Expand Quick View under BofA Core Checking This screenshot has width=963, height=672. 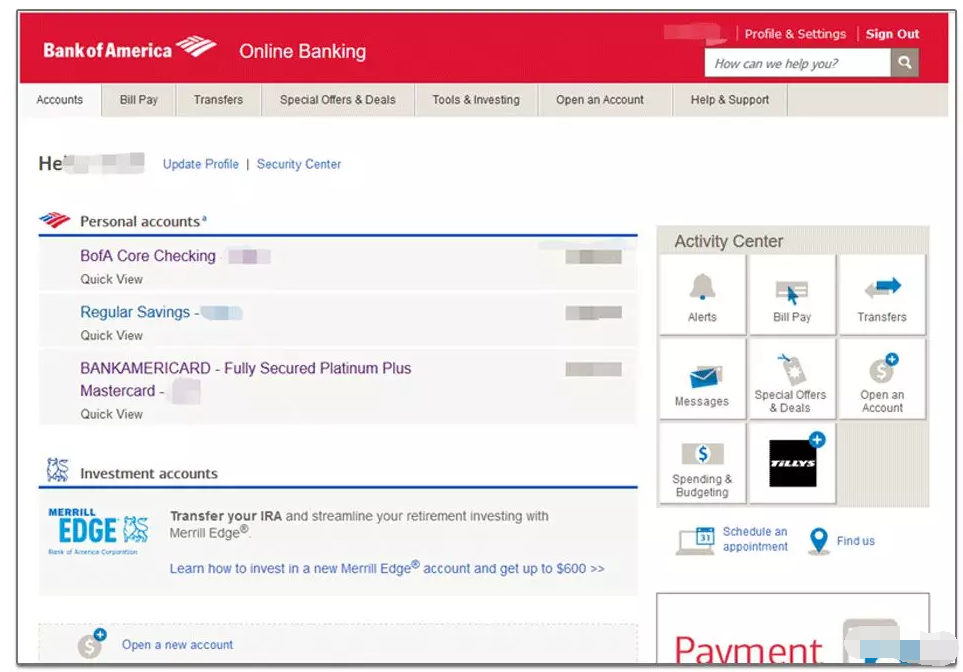112,279
